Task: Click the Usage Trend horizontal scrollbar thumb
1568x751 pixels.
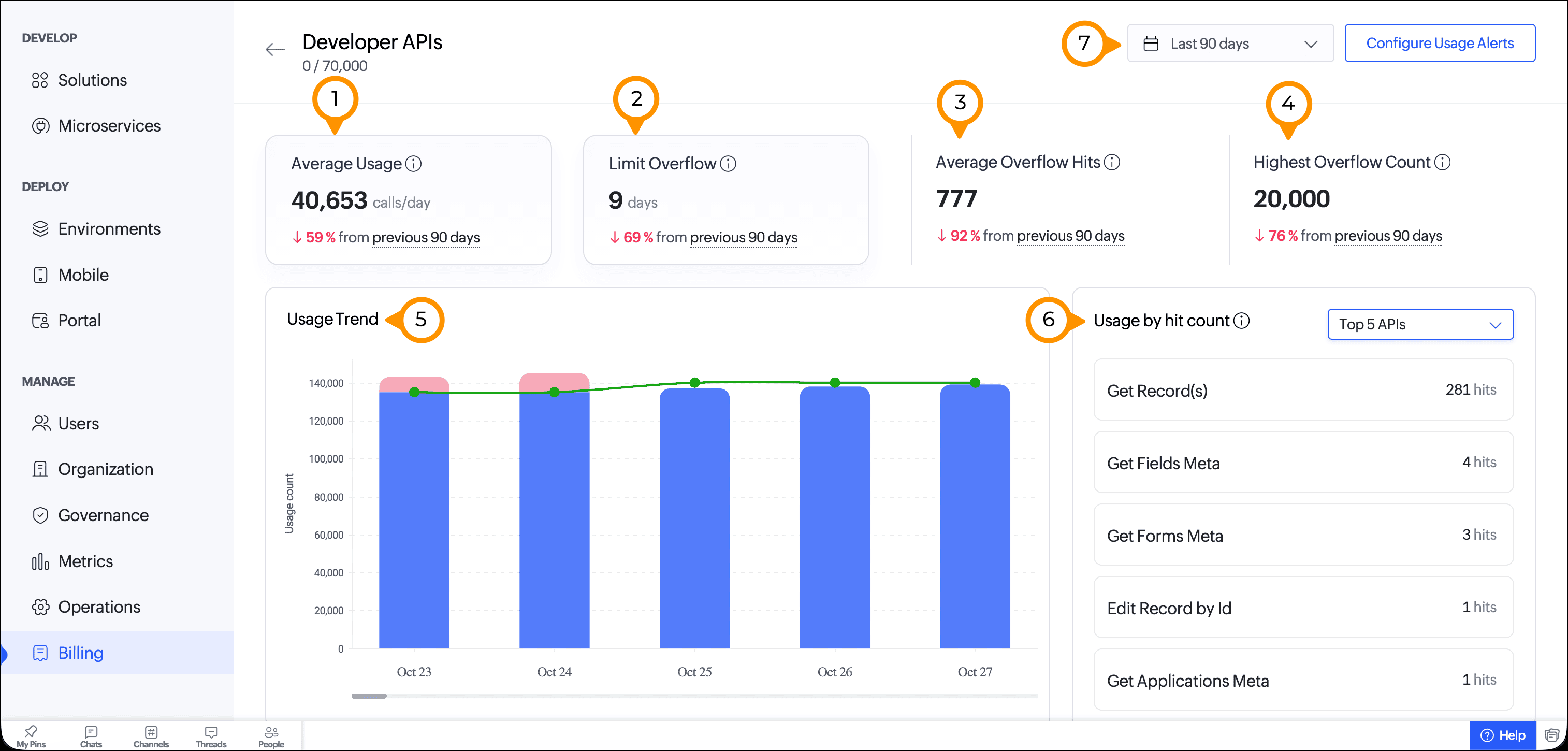Action: (x=369, y=696)
